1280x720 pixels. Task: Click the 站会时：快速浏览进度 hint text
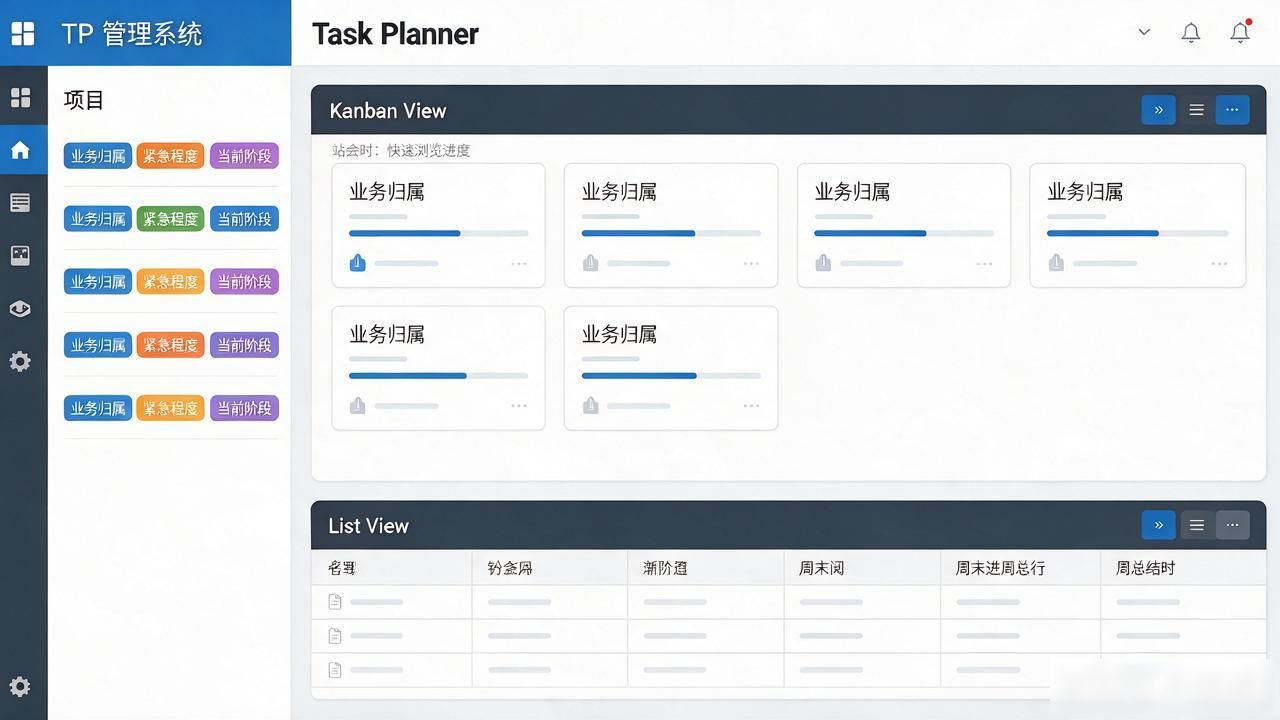(x=401, y=150)
